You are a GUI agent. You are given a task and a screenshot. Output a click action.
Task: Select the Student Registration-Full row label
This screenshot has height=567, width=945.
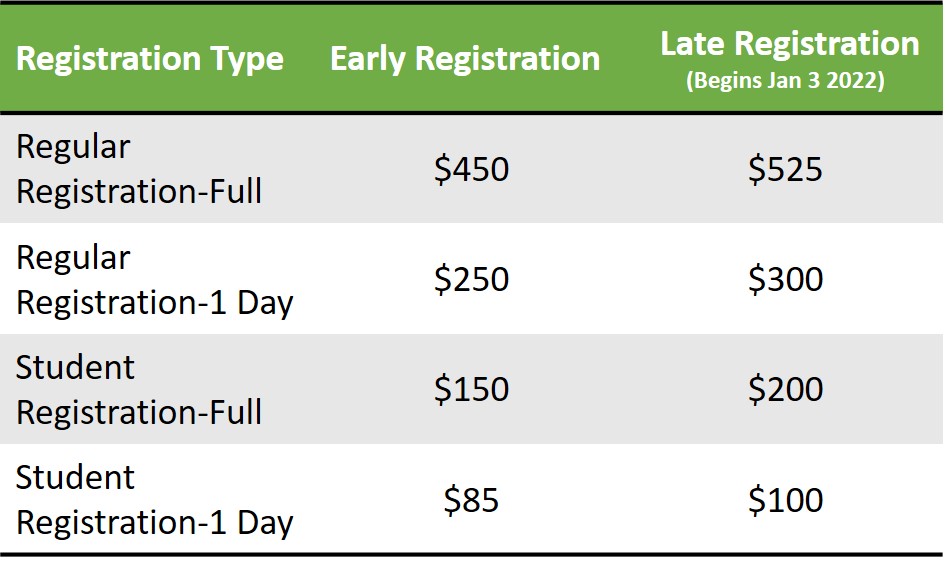tap(139, 389)
